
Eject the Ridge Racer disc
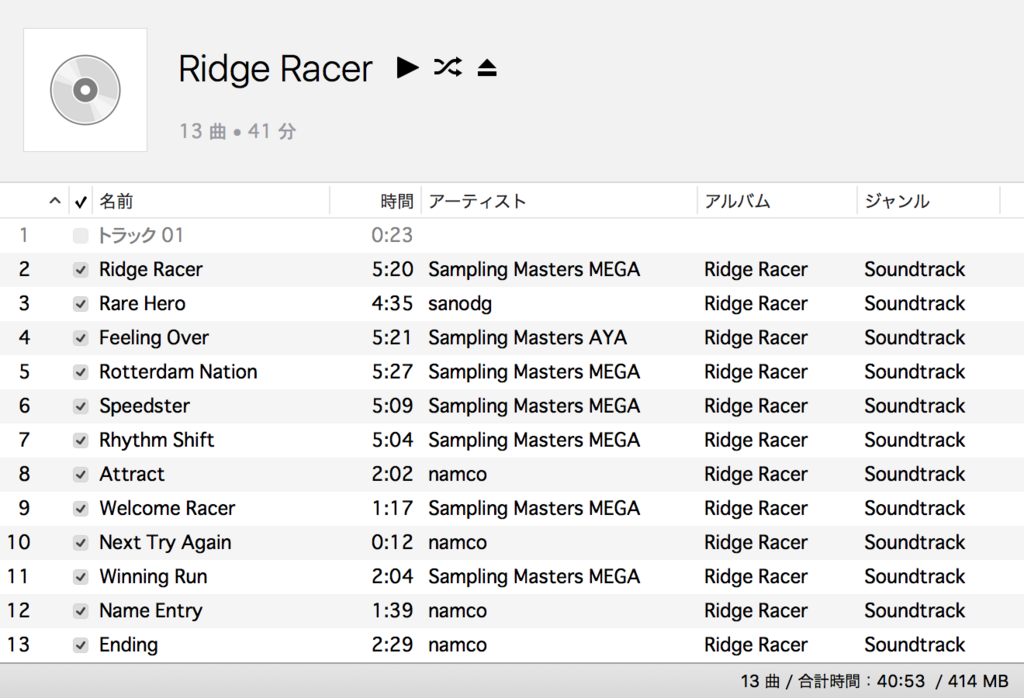(487, 67)
